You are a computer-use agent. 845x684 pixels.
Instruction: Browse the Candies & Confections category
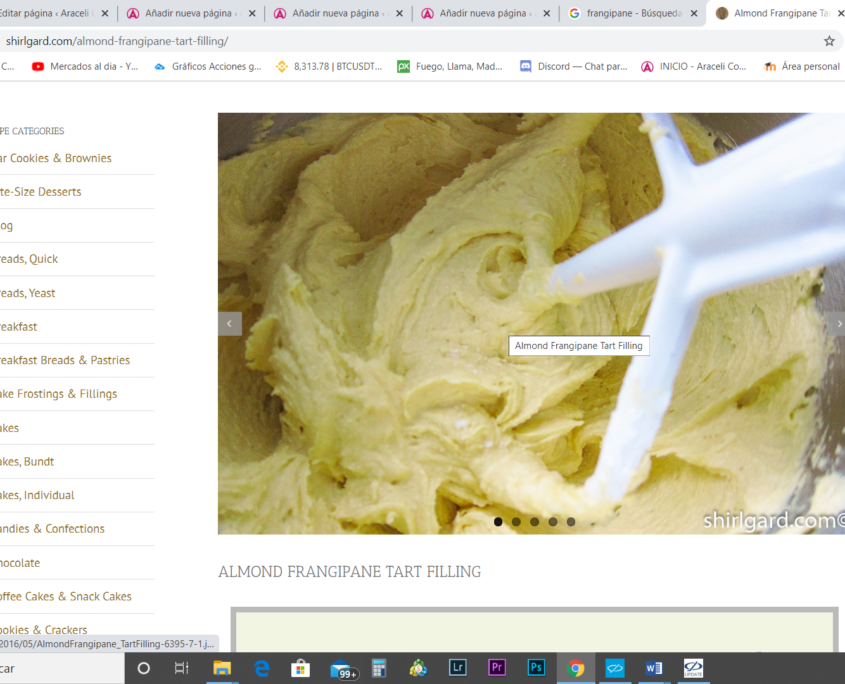[52, 529]
